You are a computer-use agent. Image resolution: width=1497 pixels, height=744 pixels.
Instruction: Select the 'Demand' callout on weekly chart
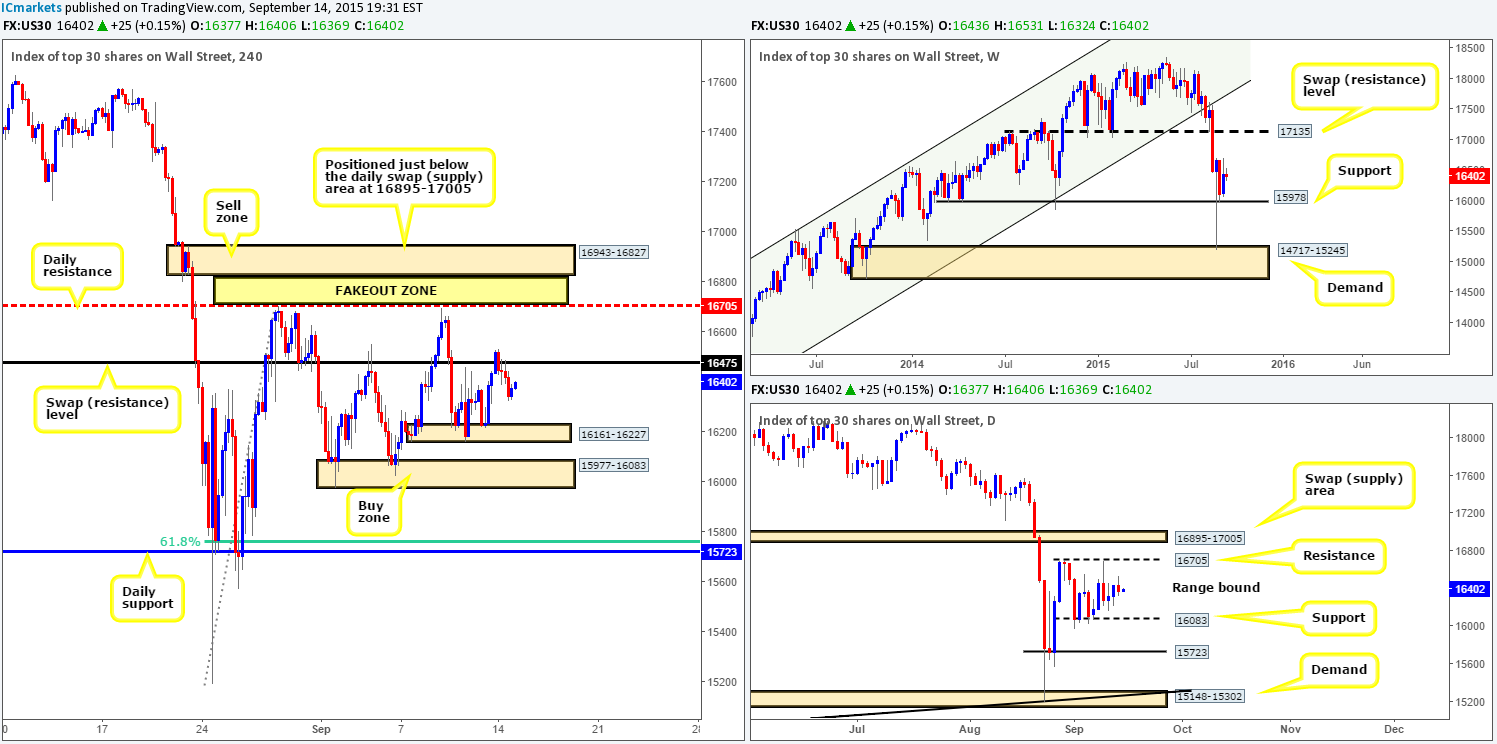point(1354,287)
